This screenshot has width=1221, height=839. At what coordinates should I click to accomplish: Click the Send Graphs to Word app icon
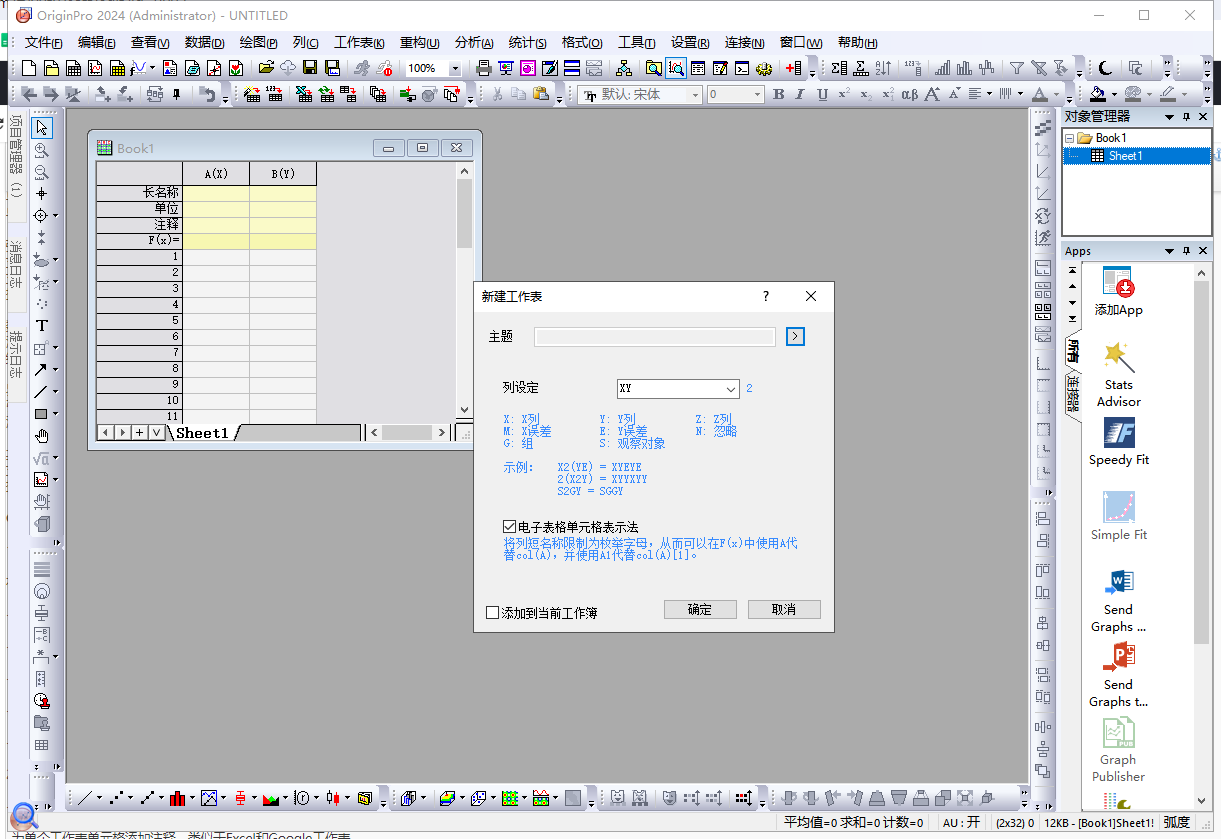[x=1118, y=599]
